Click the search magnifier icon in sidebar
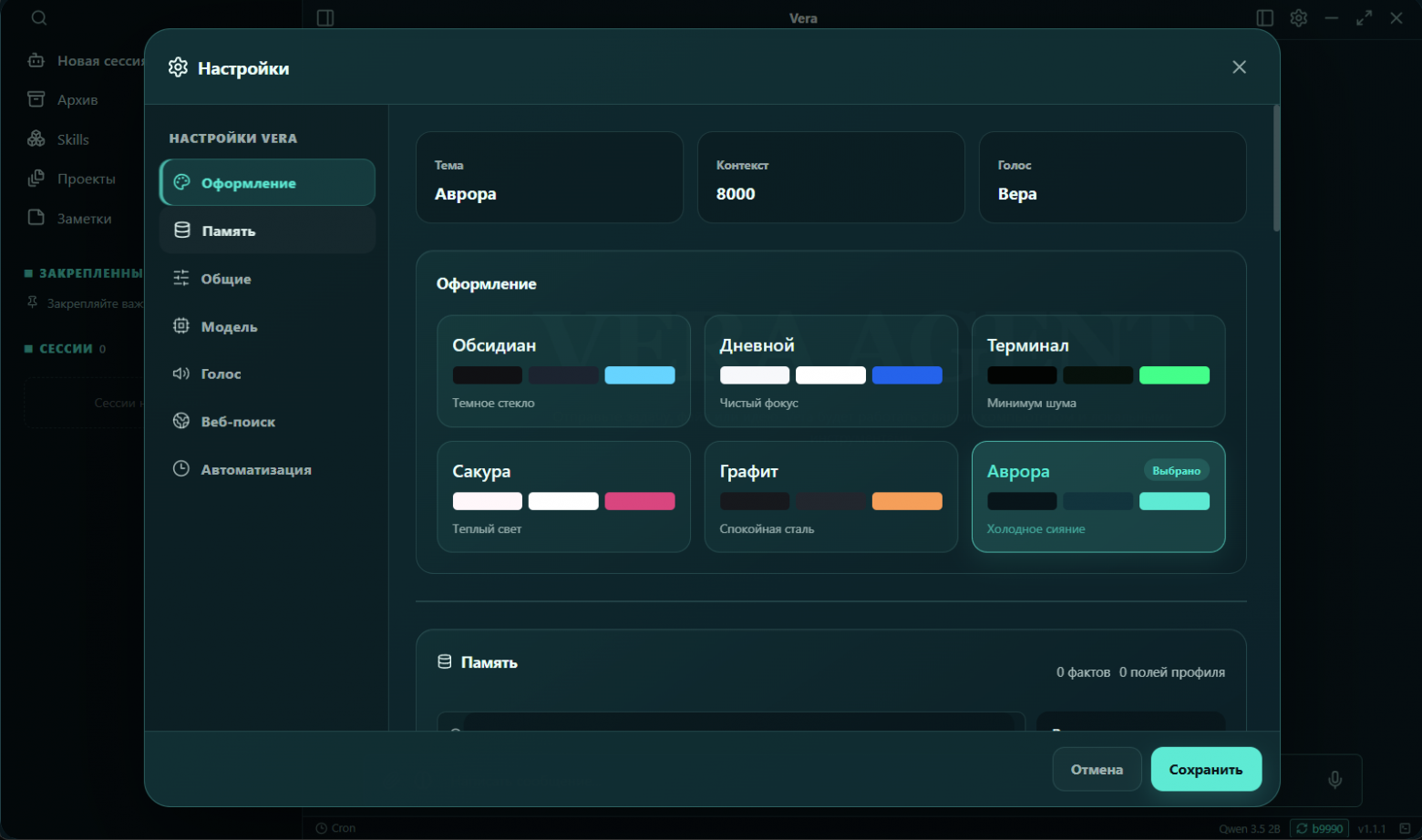 [38, 18]
